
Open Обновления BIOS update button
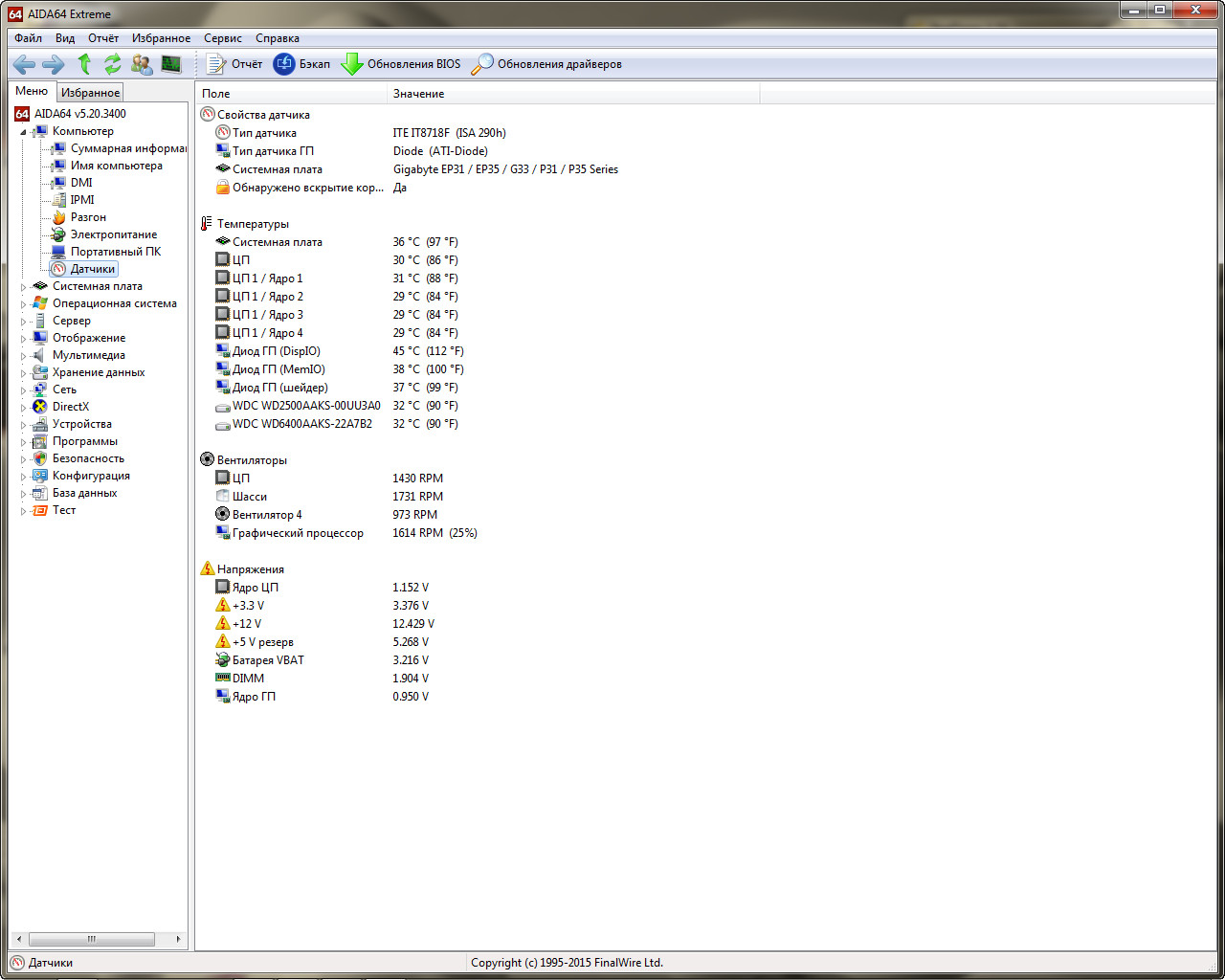coord(401,64)
